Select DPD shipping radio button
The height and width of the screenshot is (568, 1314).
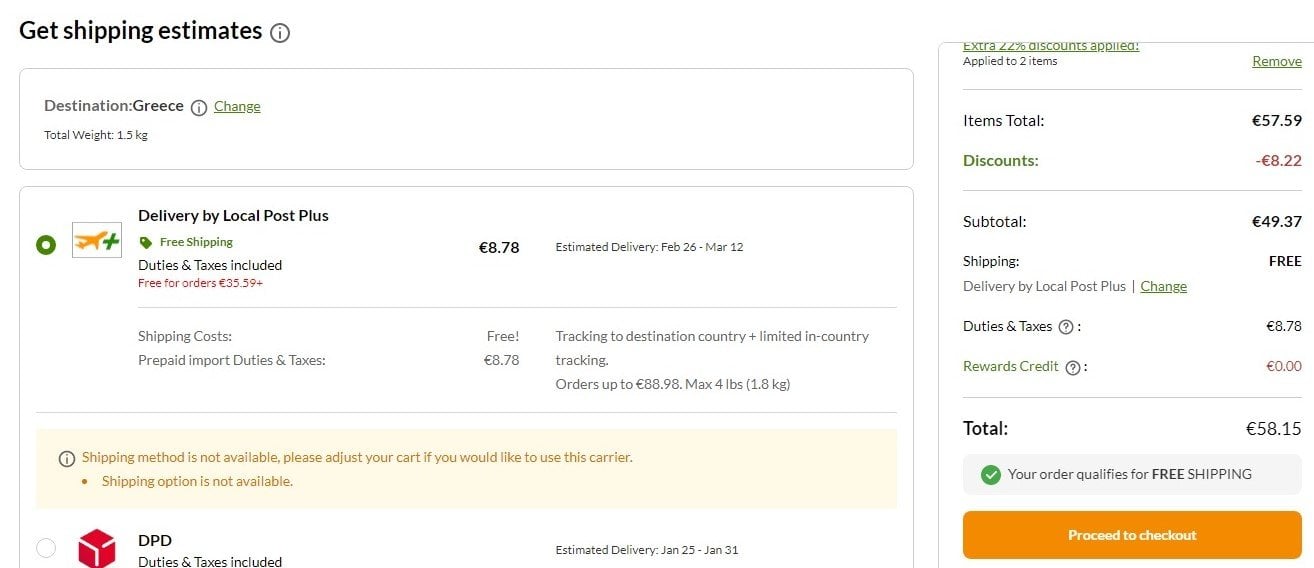(x=46, y=548)
